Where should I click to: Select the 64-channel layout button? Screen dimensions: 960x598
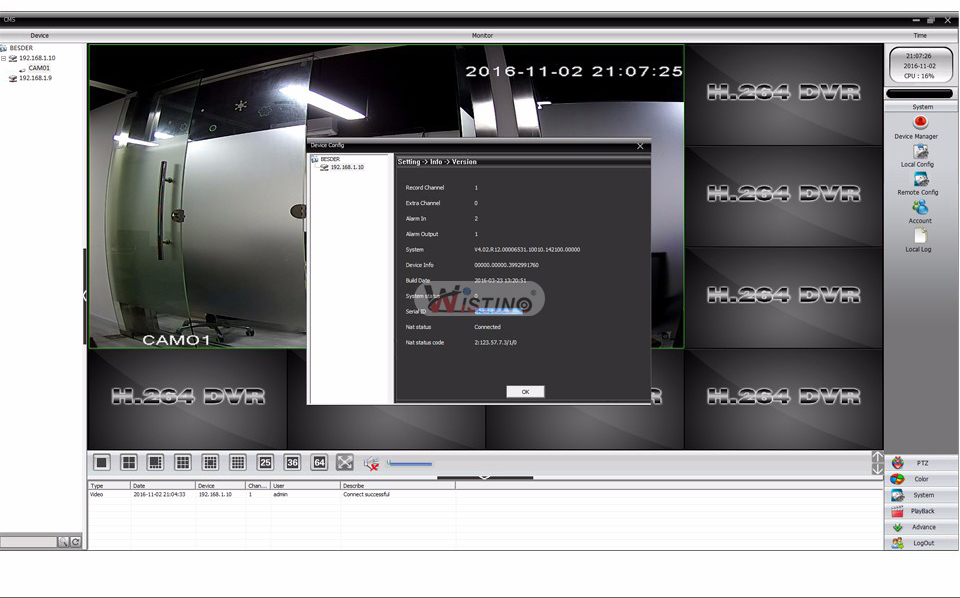point(319,462)
